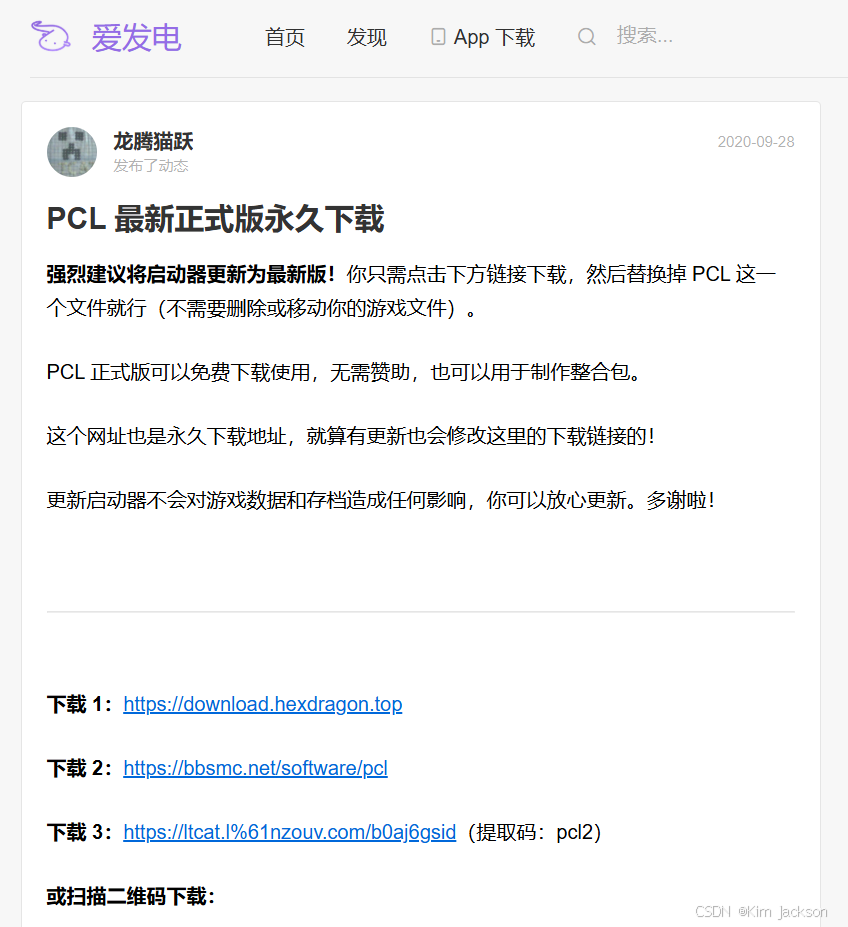Click the post date 2020-09-28

[x=756, y=142]
